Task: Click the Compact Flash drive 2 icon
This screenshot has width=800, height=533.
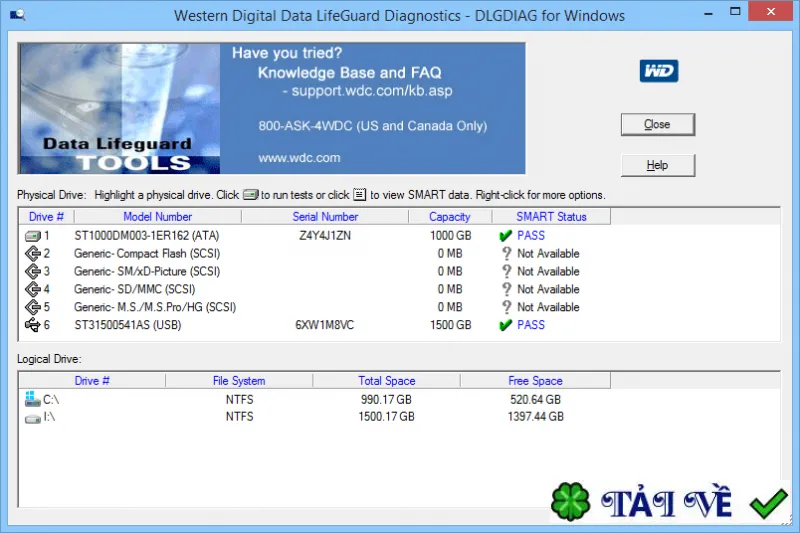Action: pos(33,253)
